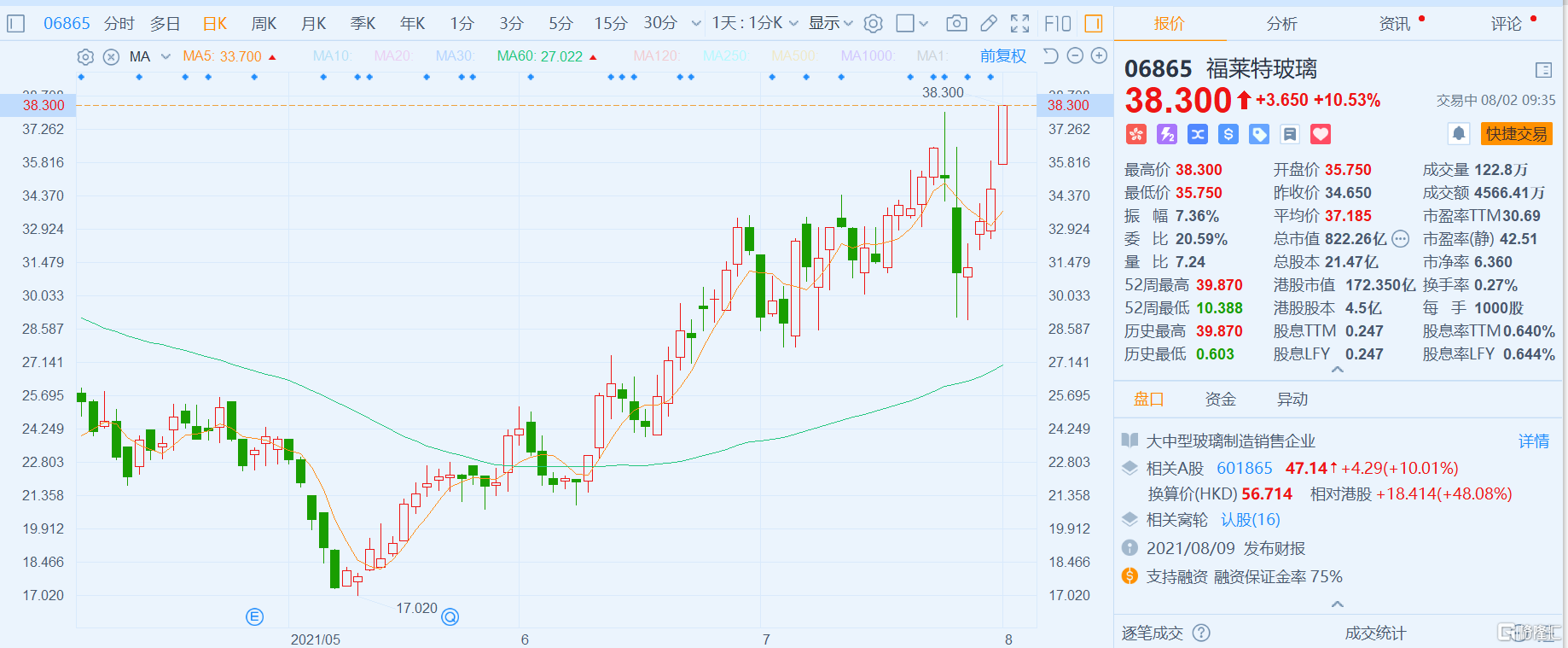Image resolution: width=1568 pixels, height=648 pixels.
Task: Open the 显示 display dropdown
Action: pyautogui.click(x=830, y=23)
